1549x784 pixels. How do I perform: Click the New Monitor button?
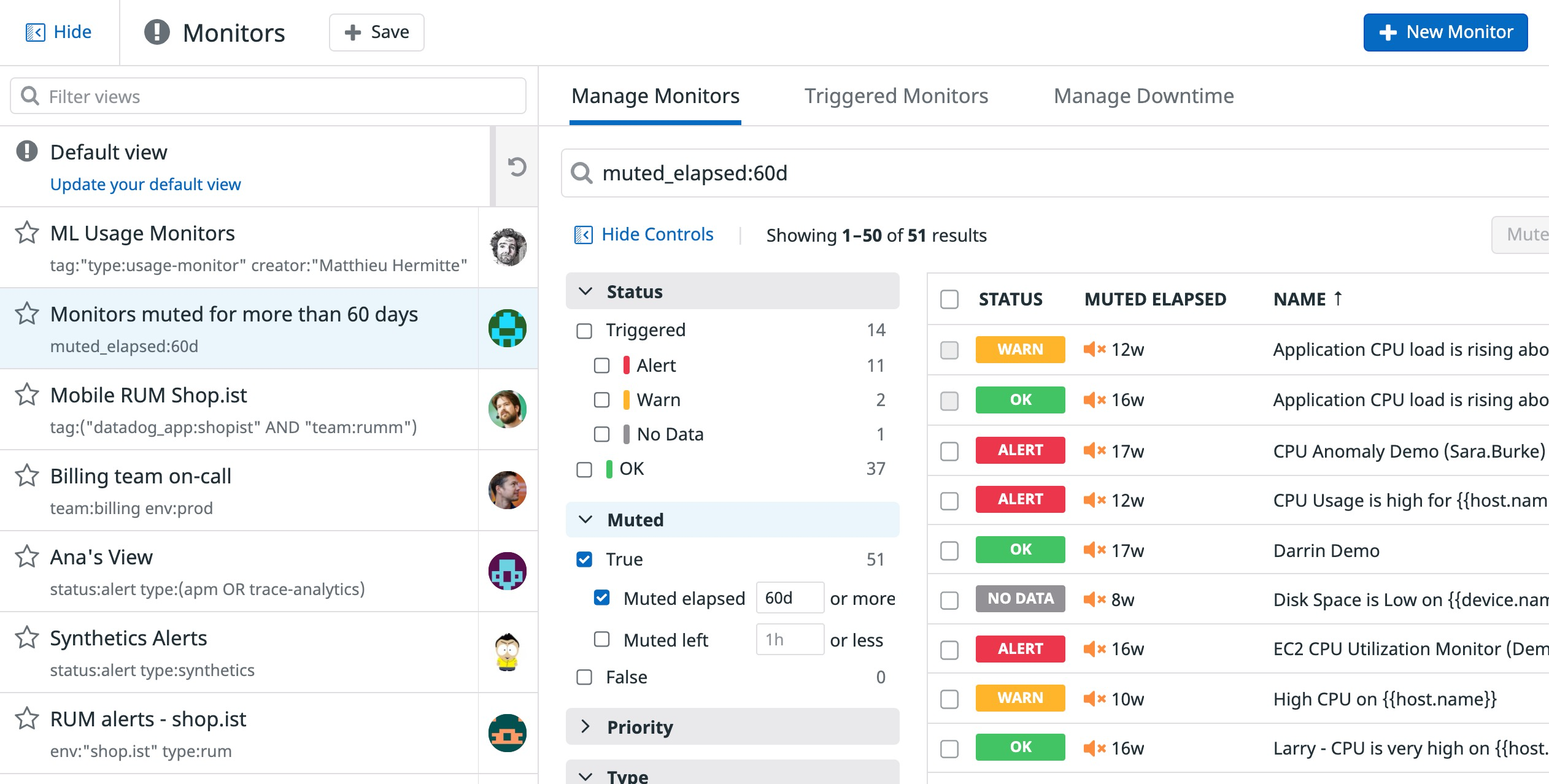coord(1445,33)
